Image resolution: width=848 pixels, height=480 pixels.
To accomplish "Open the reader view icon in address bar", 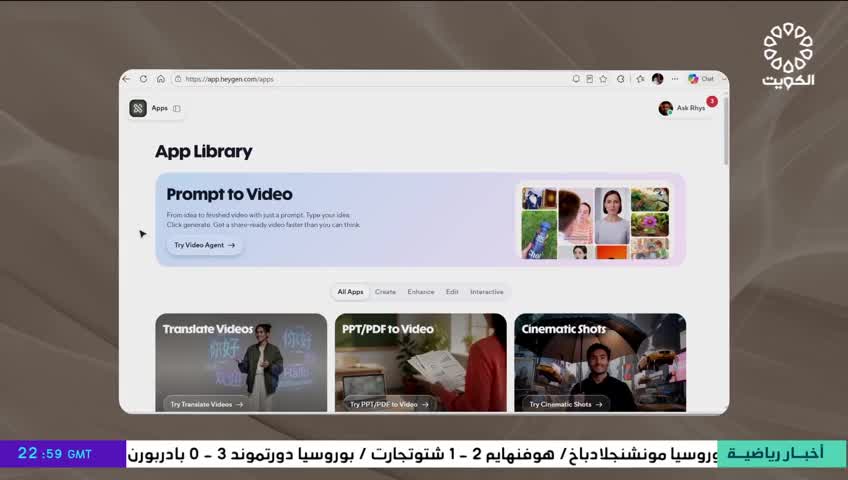I will 589,79.
